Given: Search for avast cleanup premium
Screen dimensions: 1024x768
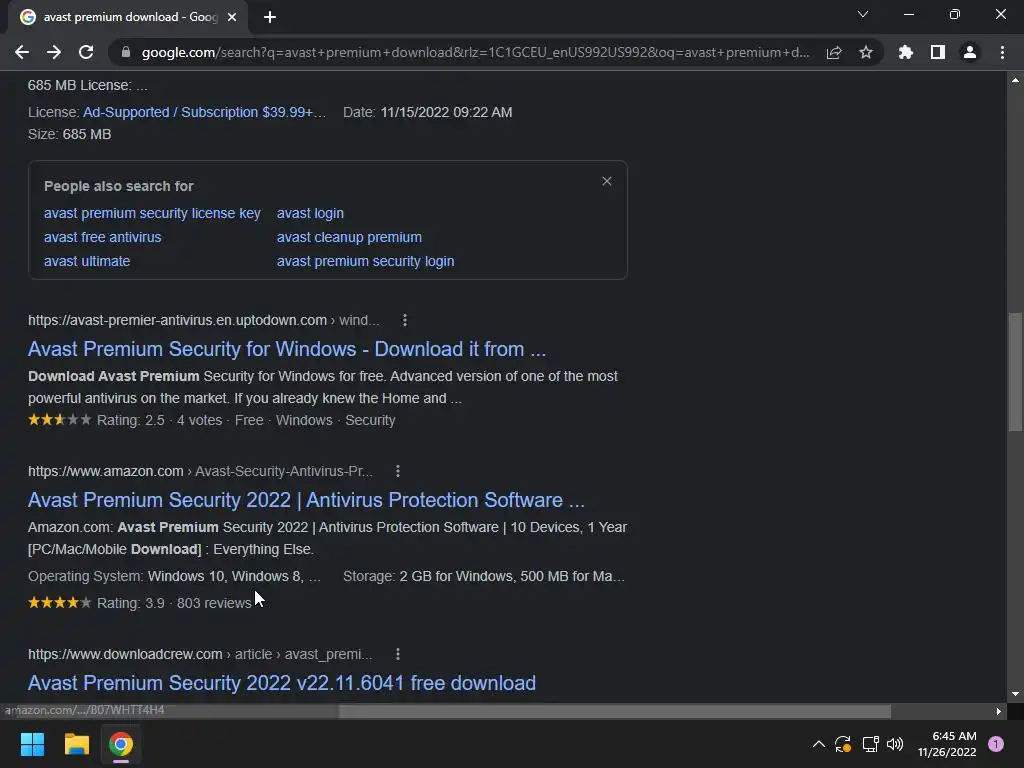Looking at the screenshot, I should [x=349, y=237].
